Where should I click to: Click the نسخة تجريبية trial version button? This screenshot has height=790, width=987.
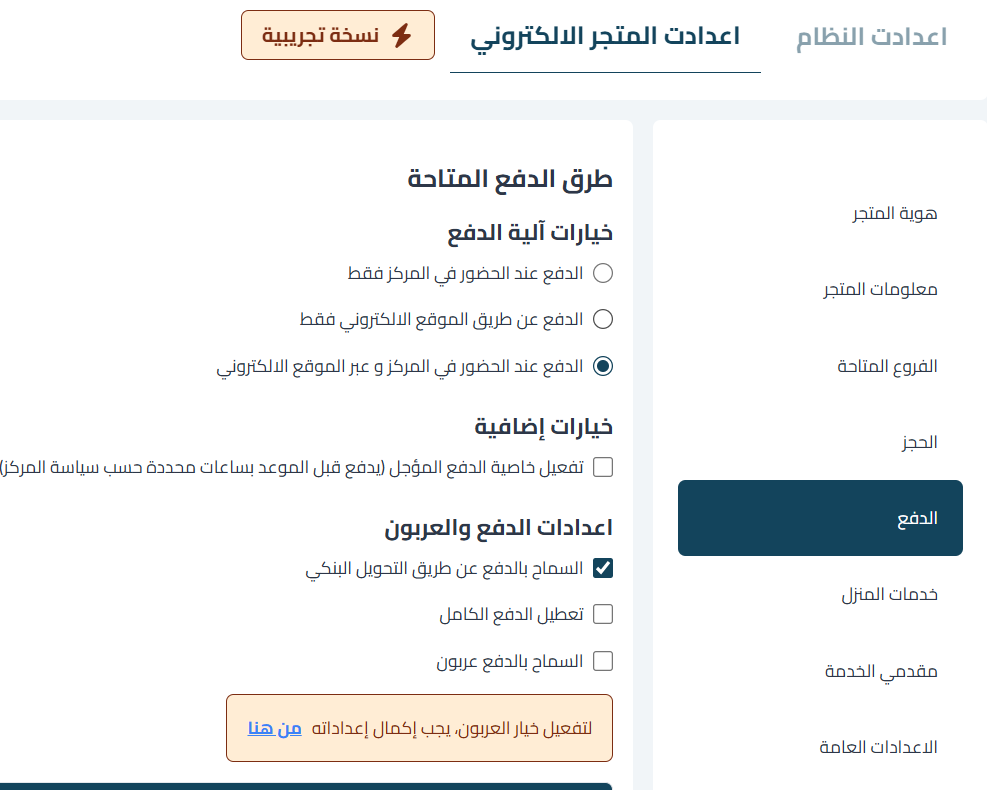point(338,35)
